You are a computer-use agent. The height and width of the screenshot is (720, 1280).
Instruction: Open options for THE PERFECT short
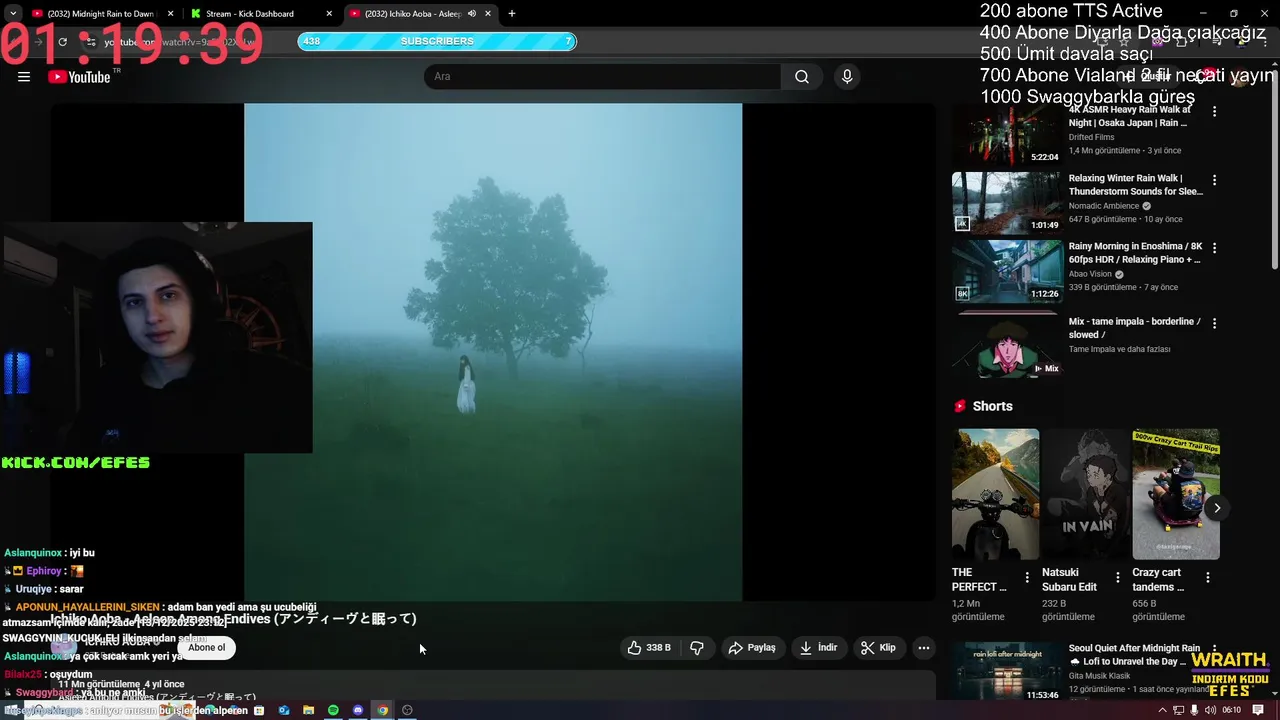coord(1027,578)
